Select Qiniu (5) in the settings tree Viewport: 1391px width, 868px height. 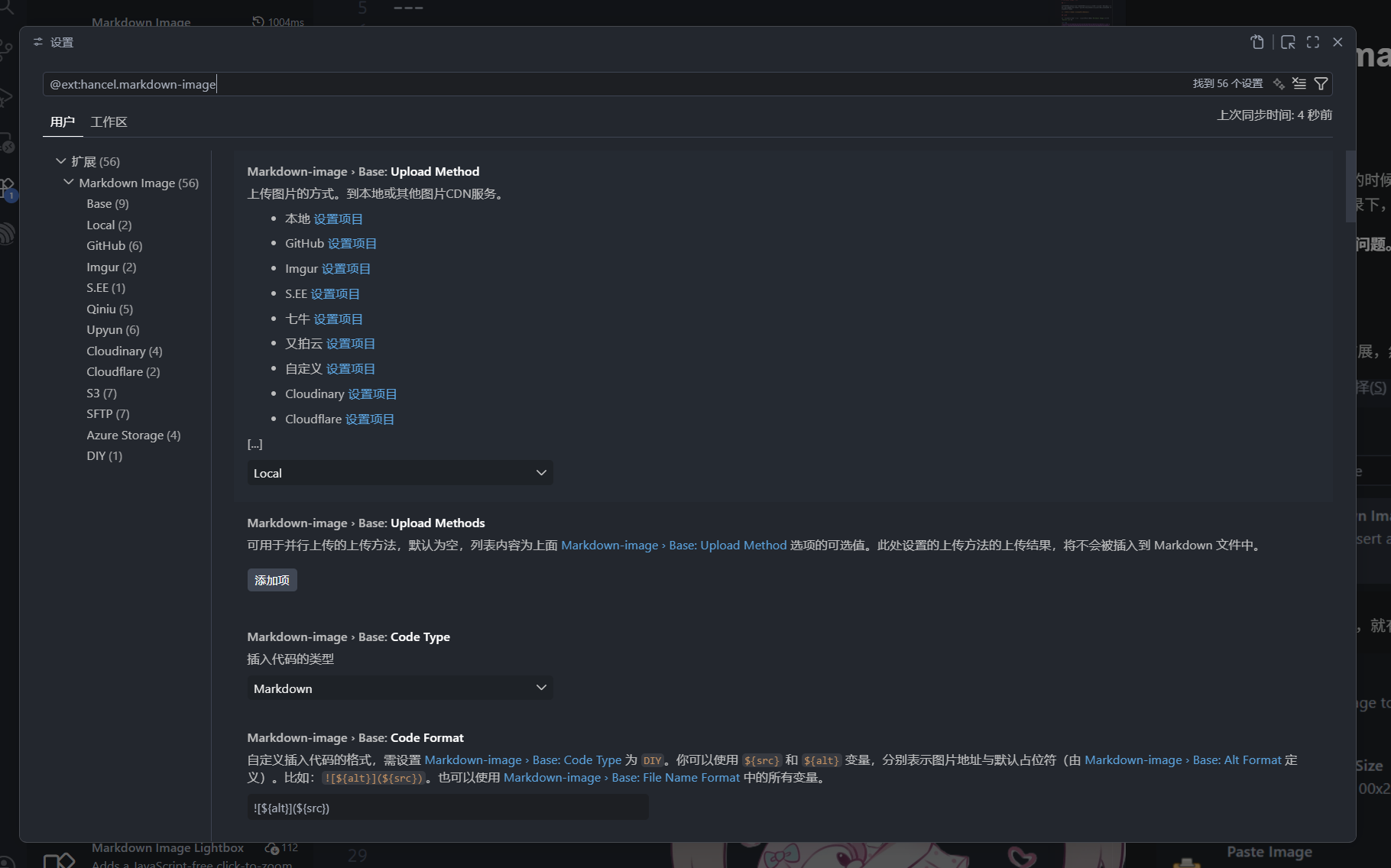[x=110, y=309]
